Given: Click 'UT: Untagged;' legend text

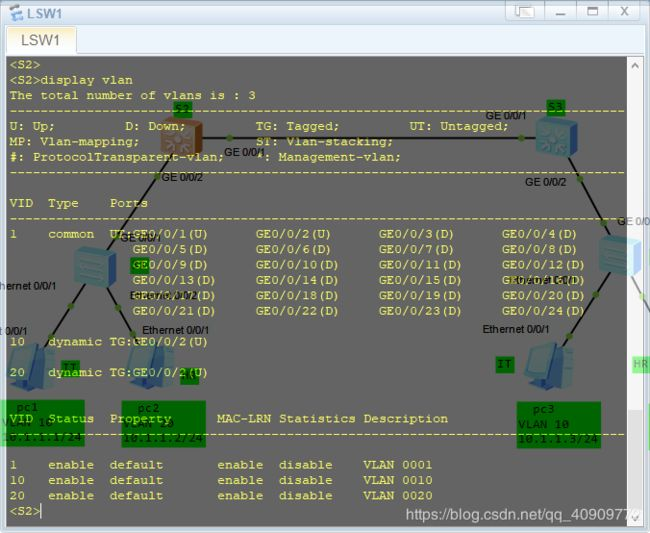Looking at the screenshot, I should coord(459,126).
